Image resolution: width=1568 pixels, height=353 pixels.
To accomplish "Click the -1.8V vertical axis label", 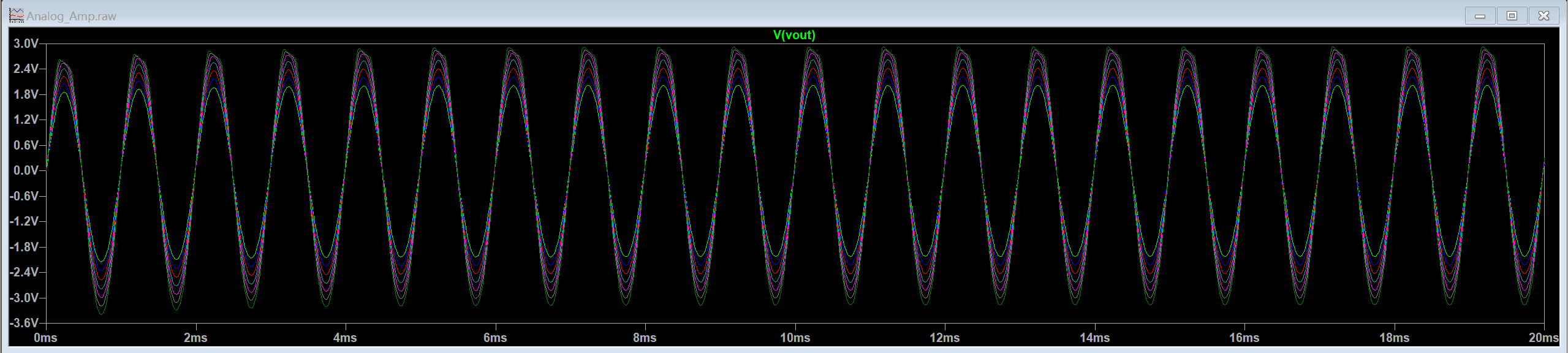I will pos(25,247).
